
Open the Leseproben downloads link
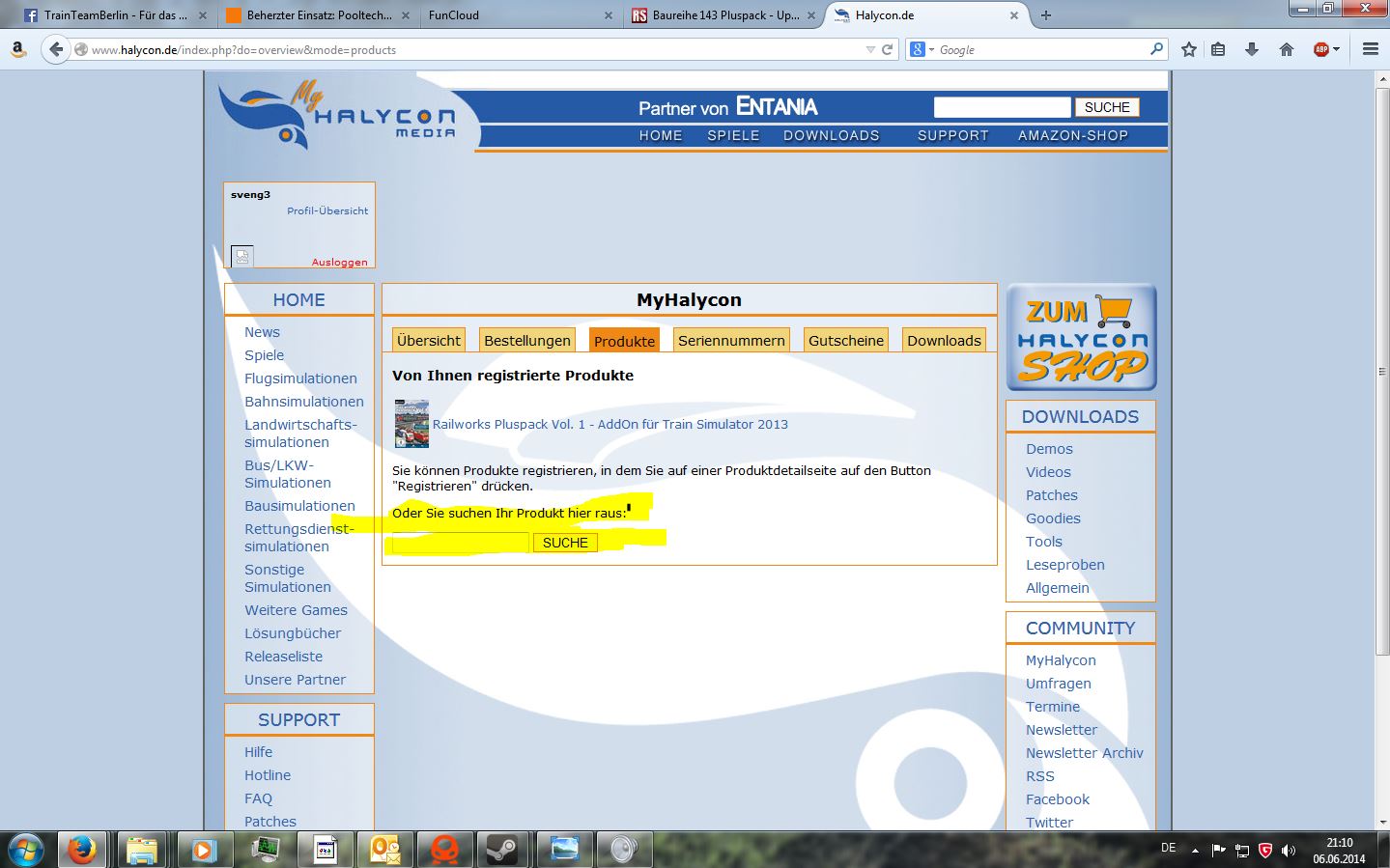1065,565
